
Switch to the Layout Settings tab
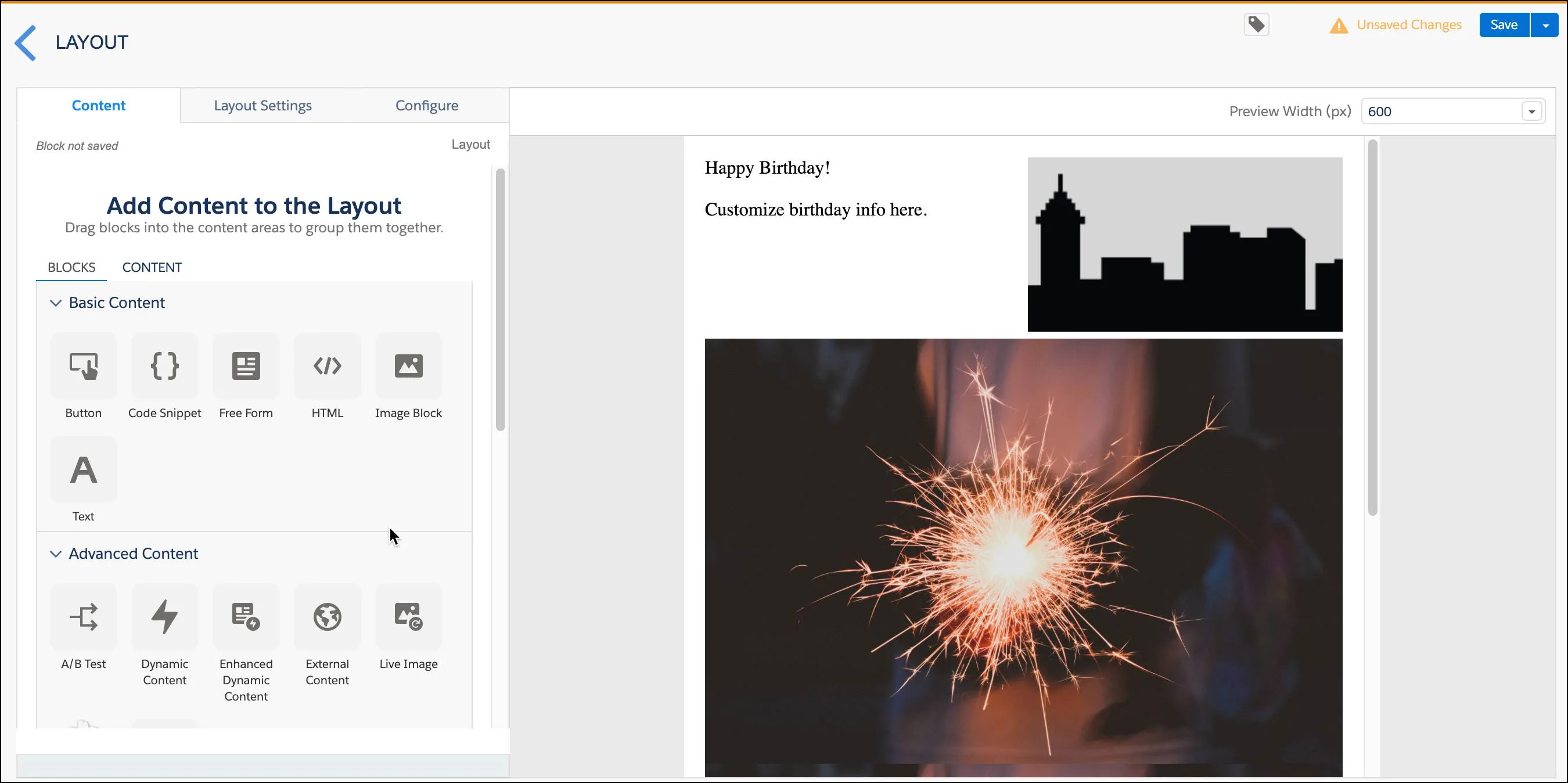tap(263, 105)
